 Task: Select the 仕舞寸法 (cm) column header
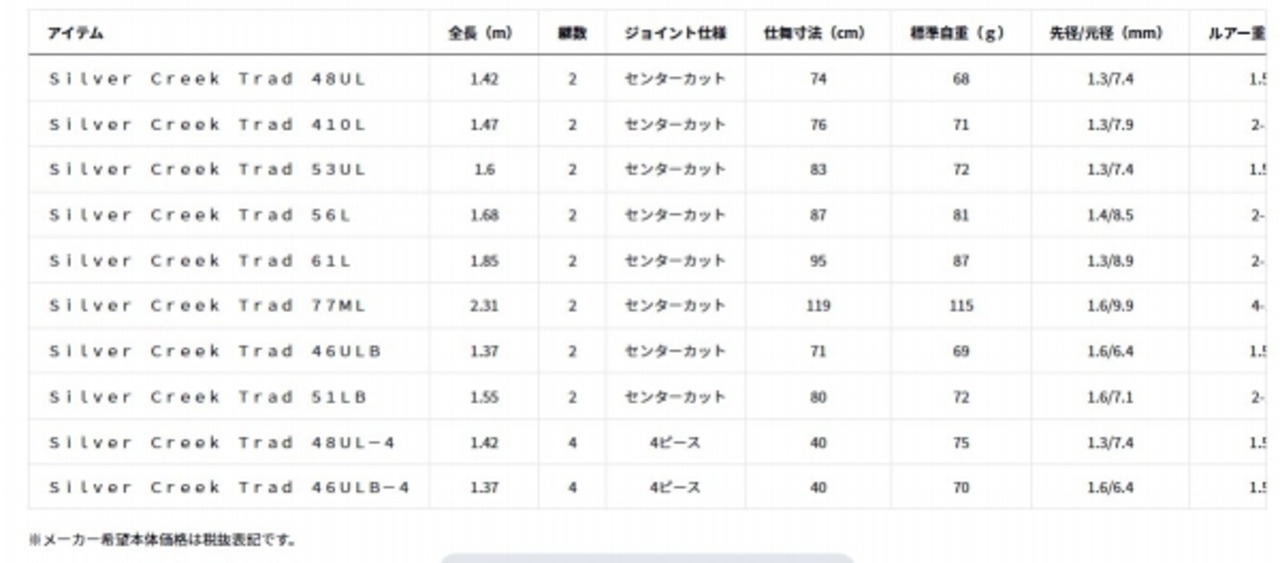[x=818, y=33]
